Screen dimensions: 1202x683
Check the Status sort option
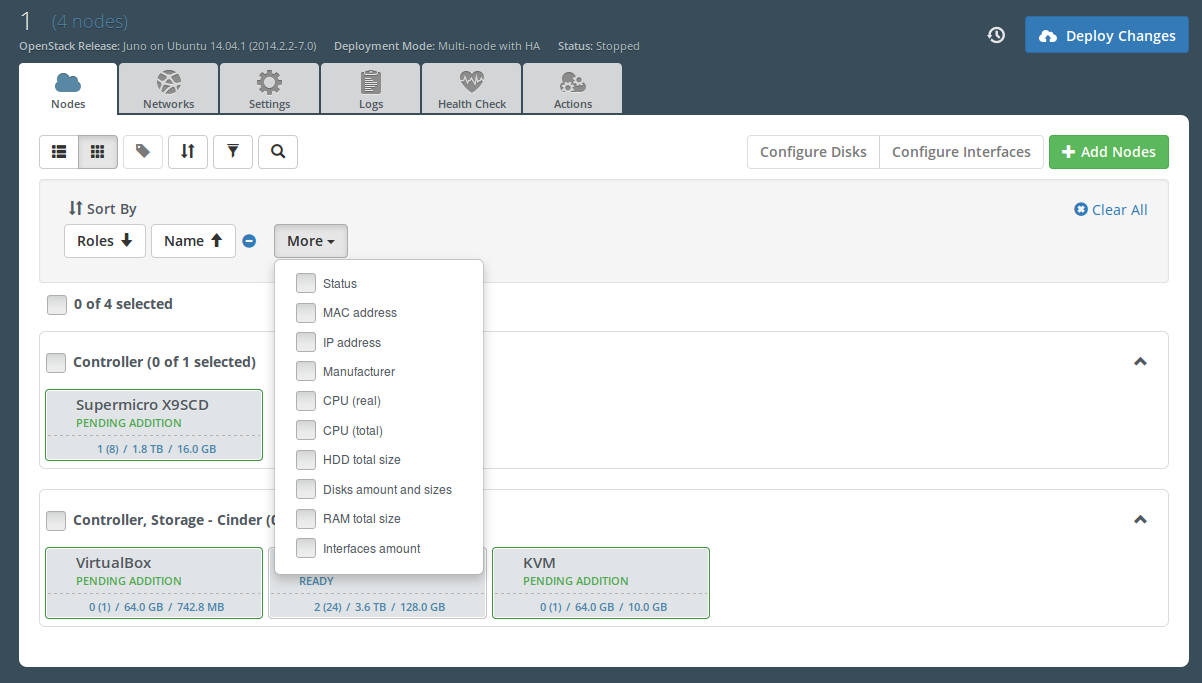pos(306,284)
